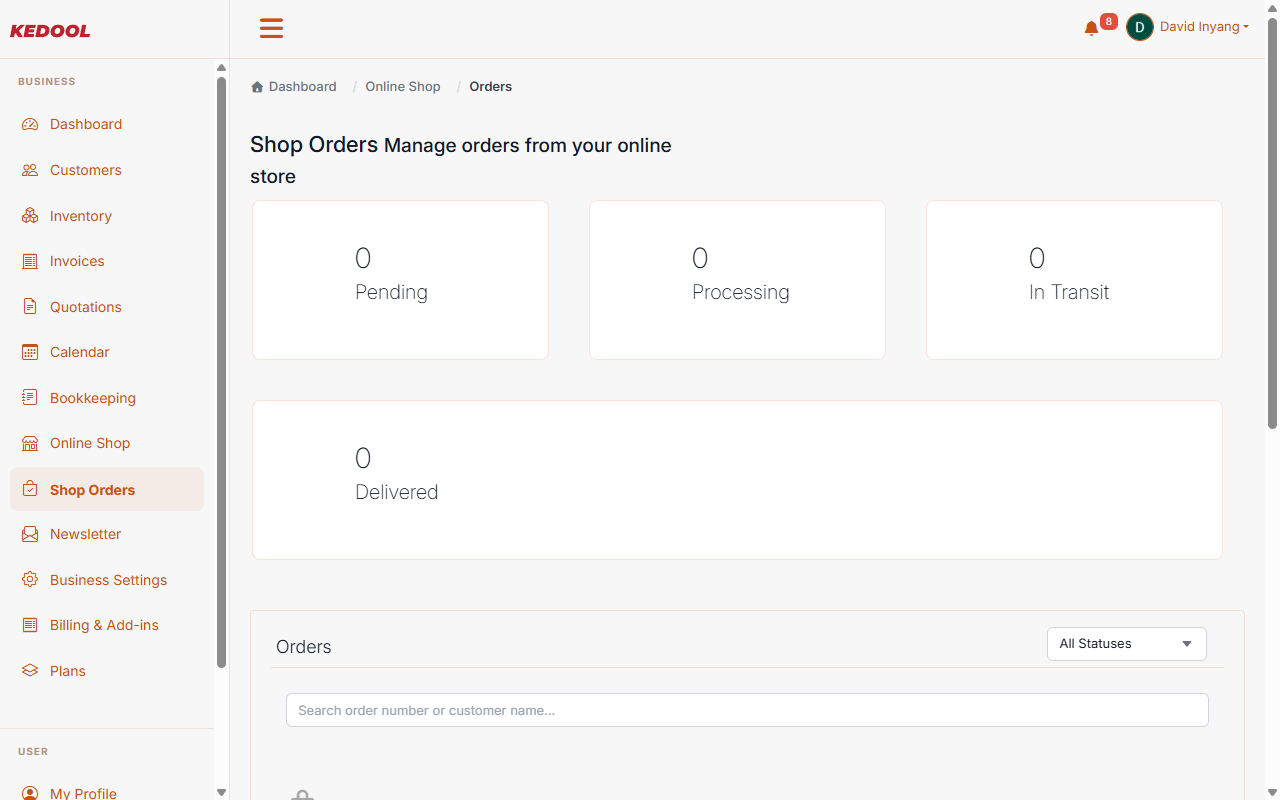
Task: Click the David Inyang avatar circle
Action: [1140, 27]
